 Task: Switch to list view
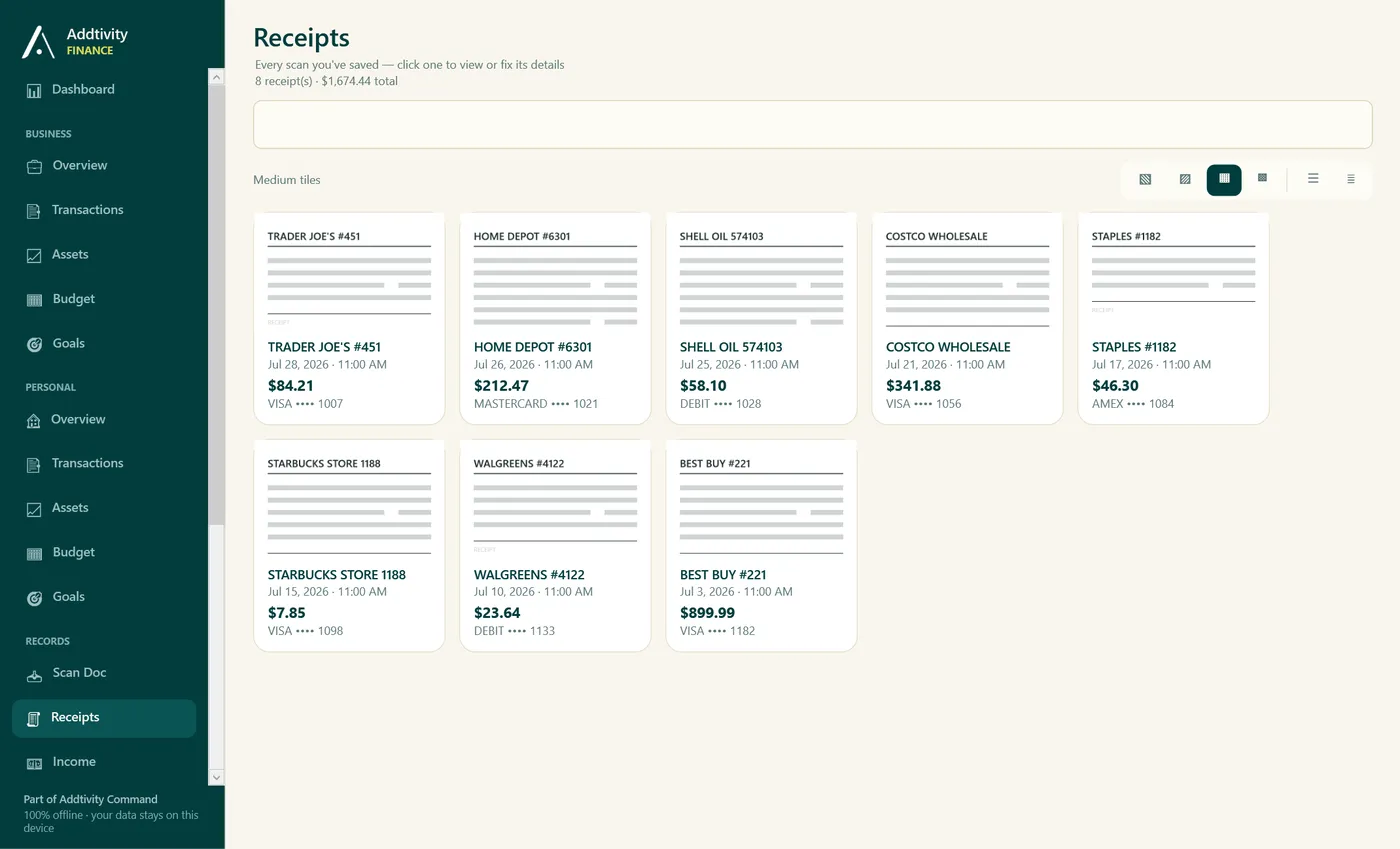pyautogui.click(x=1313, y=180)
